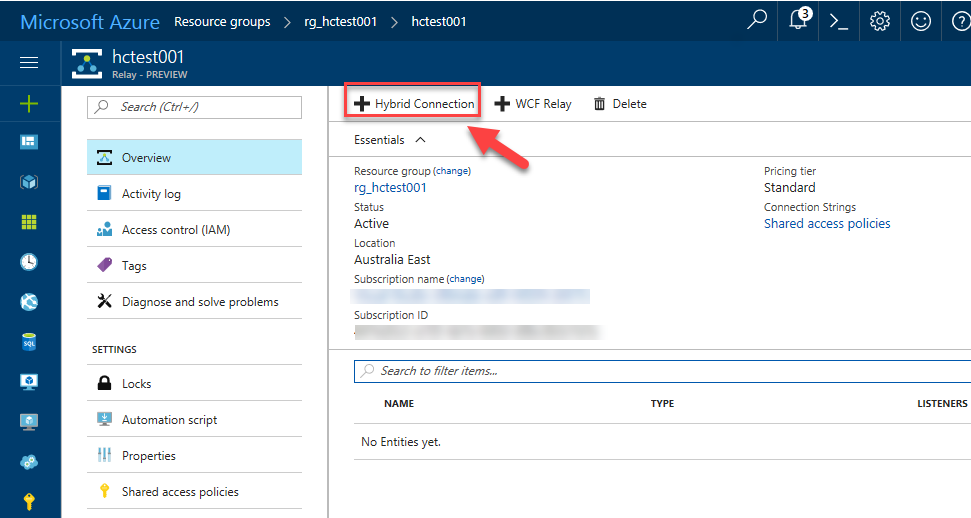971x518 pixels.
Task: Open Access control (IAM) menu item
Action: coord(175,230)
